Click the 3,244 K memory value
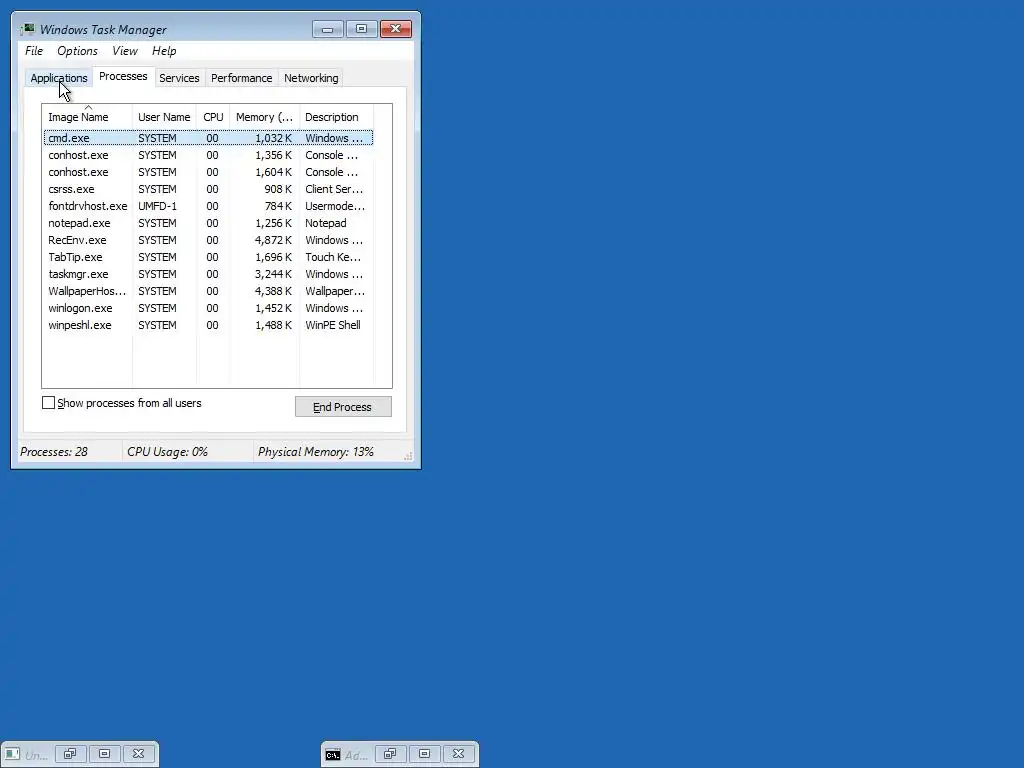 (273, 274)
